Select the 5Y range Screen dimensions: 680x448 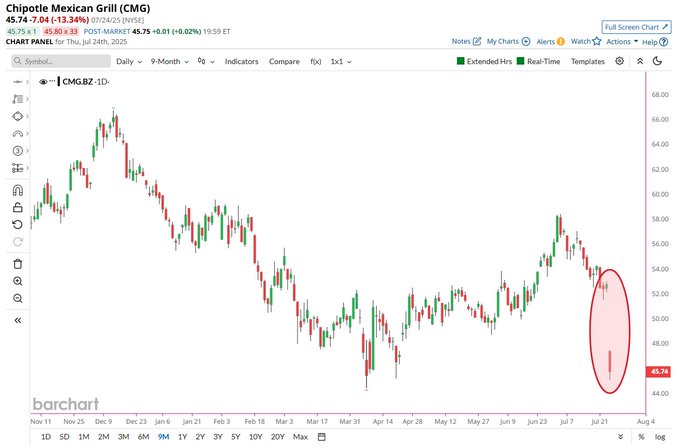pyautogui.click(x=235, y=437)
